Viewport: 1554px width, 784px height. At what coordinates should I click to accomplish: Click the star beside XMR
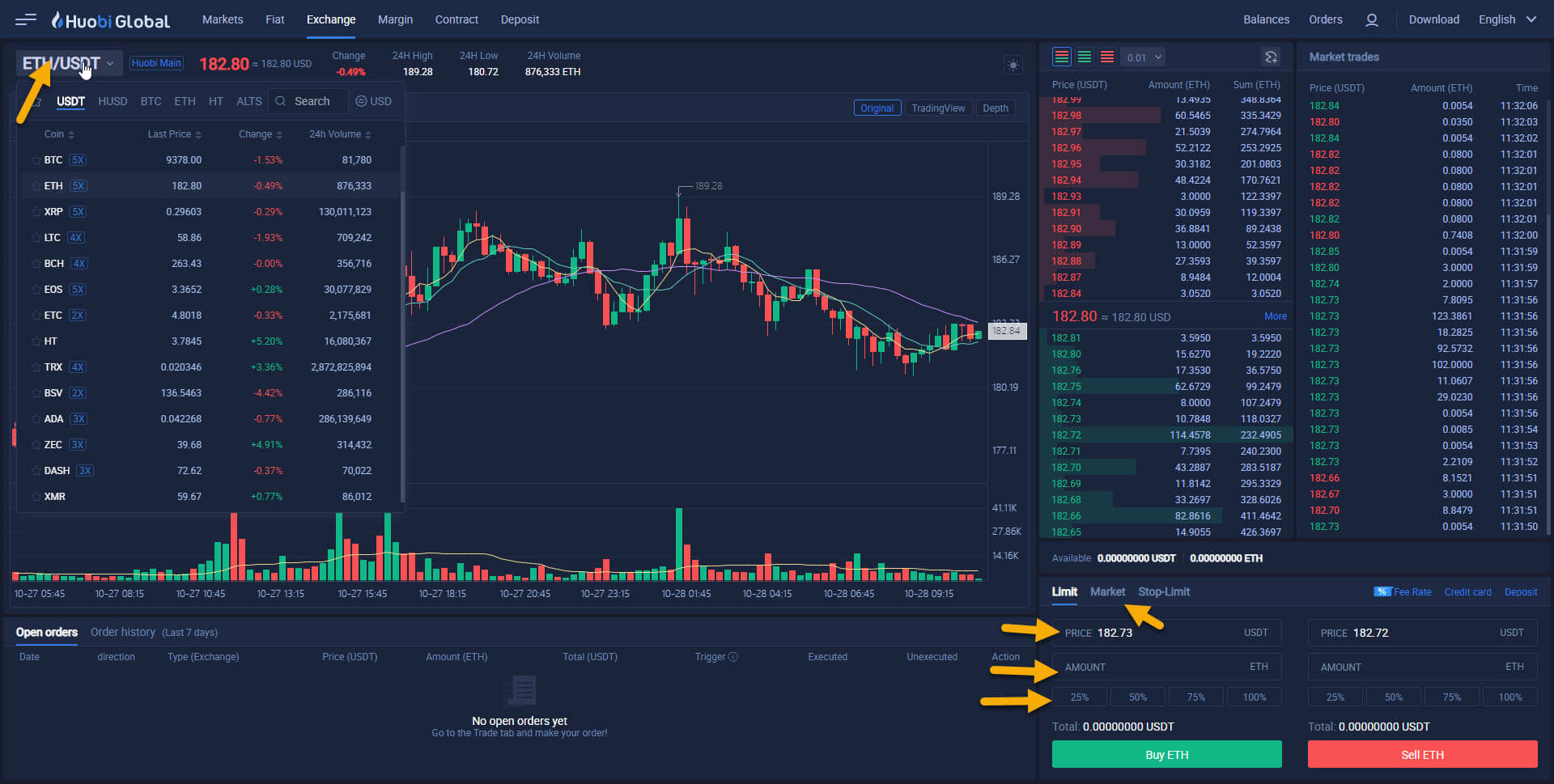(36, 497)
